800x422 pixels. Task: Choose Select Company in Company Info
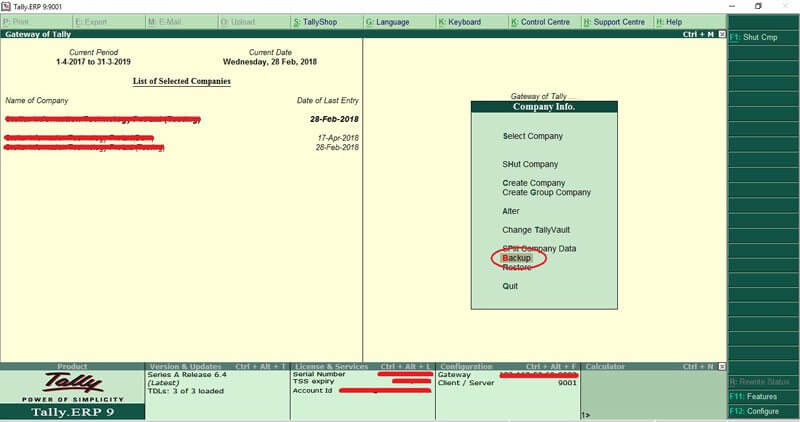(x=533, y=136)
